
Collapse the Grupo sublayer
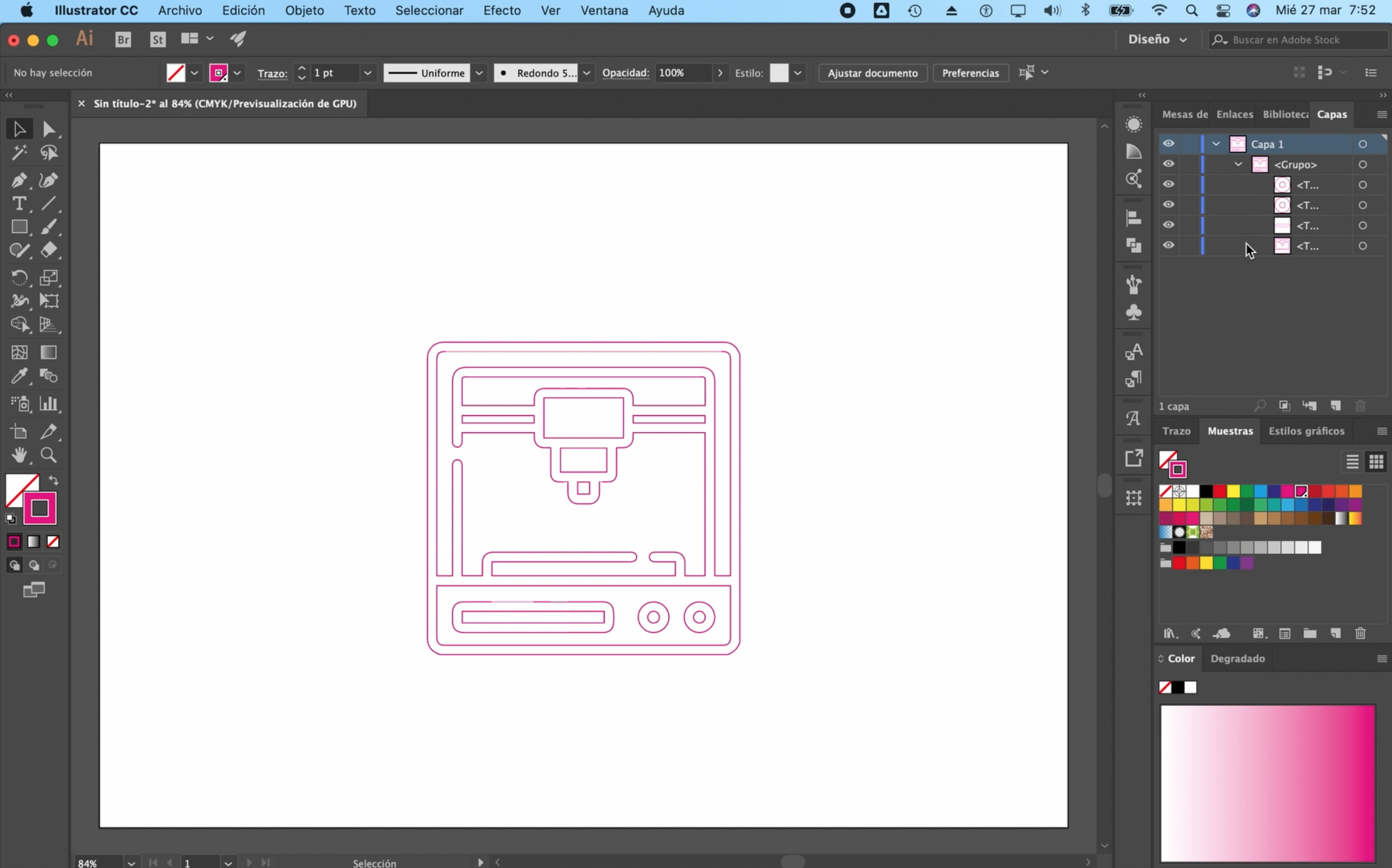(1238, 164)
